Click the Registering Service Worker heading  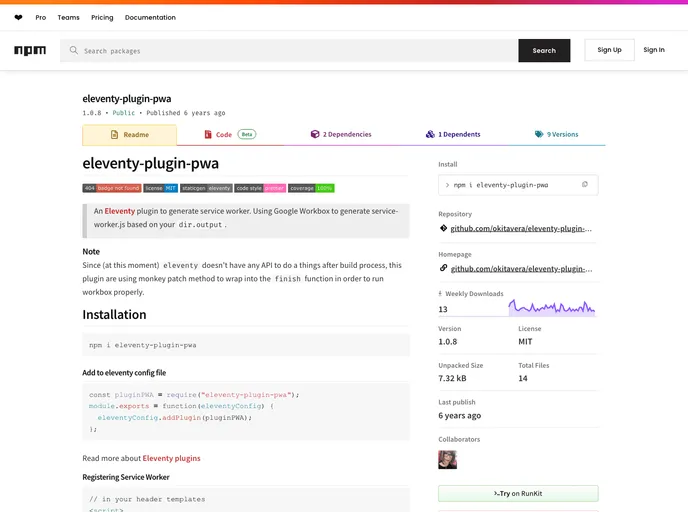tap(126, 477)
